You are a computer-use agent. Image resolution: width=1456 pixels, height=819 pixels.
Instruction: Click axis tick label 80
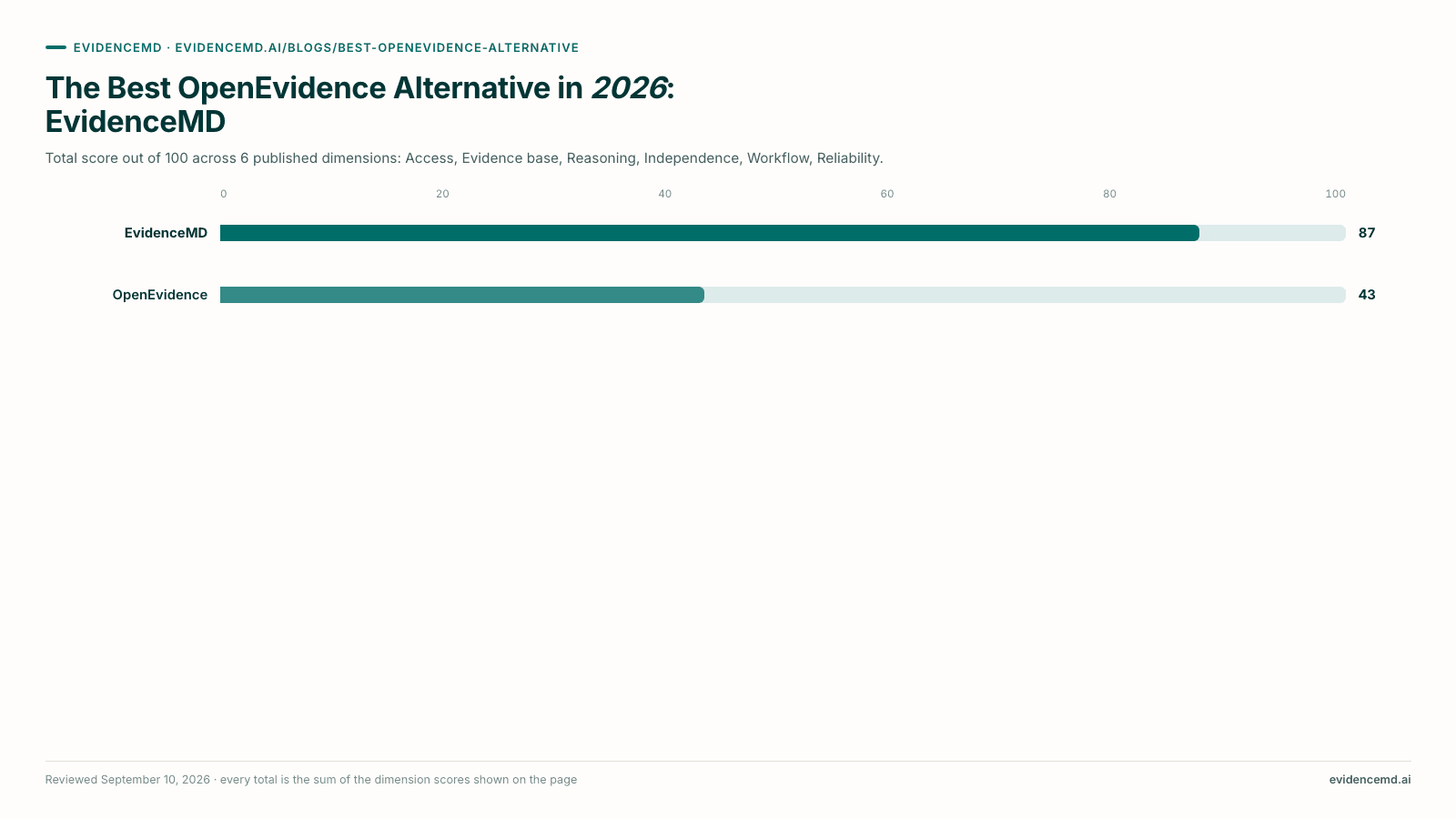pyautogui.click(x=1109, y=194)
